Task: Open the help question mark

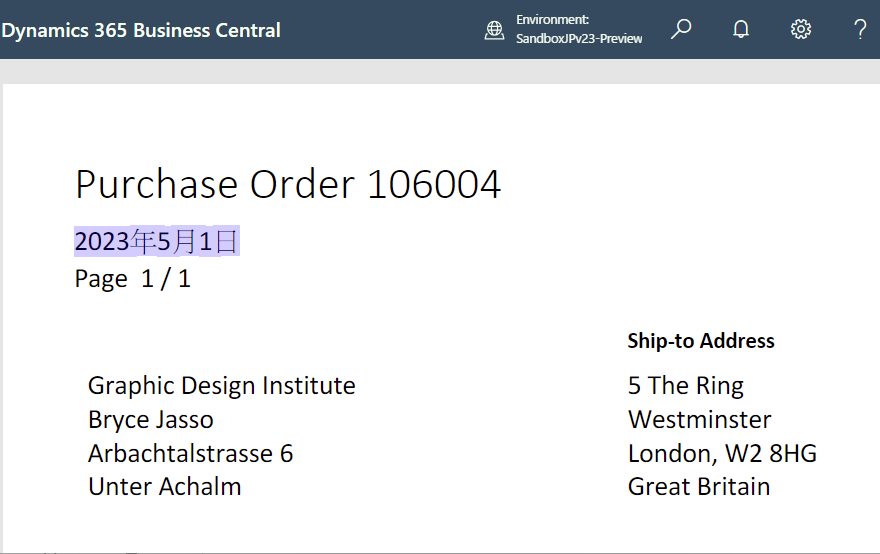Action: [x=860, y=29]
